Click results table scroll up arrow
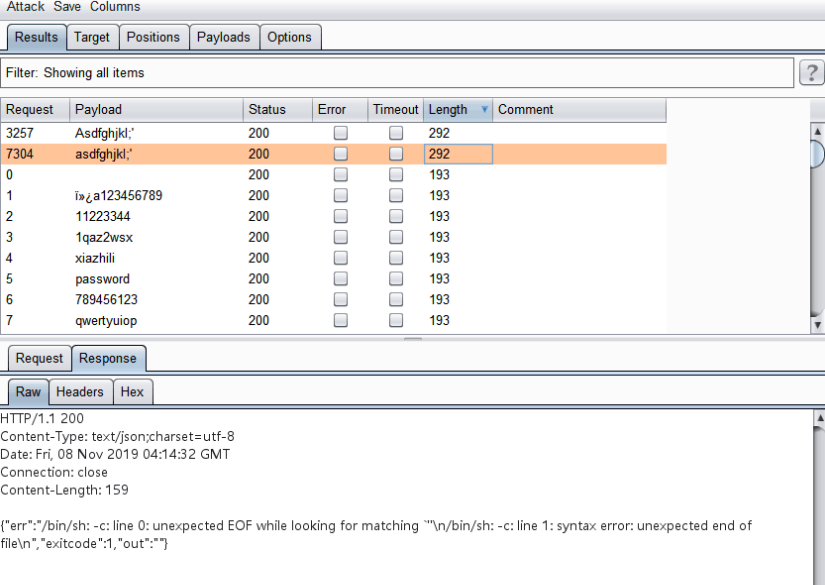Screen dimensions: 825x585 pos(817,131)
